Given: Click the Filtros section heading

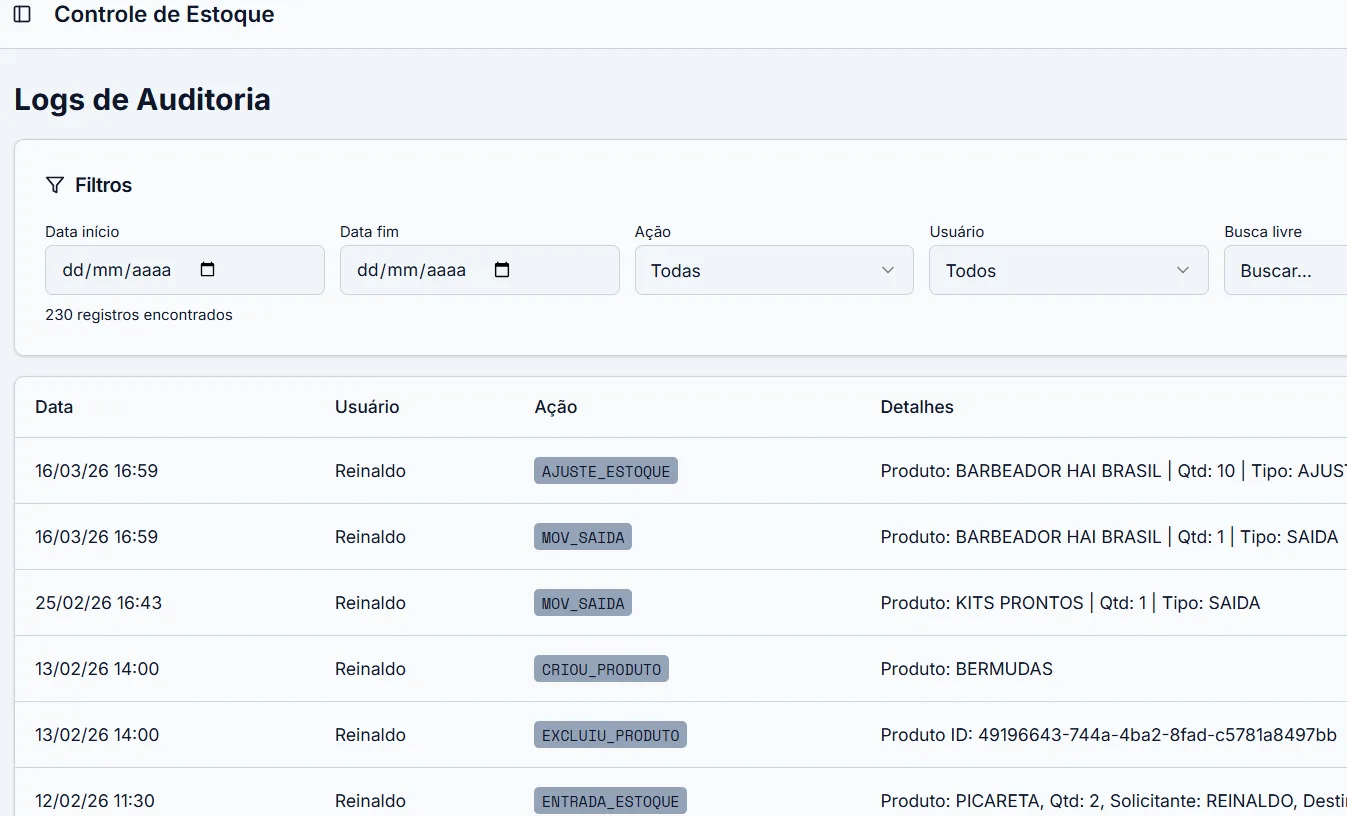Looking at the screenshot, I should (103, 185).
